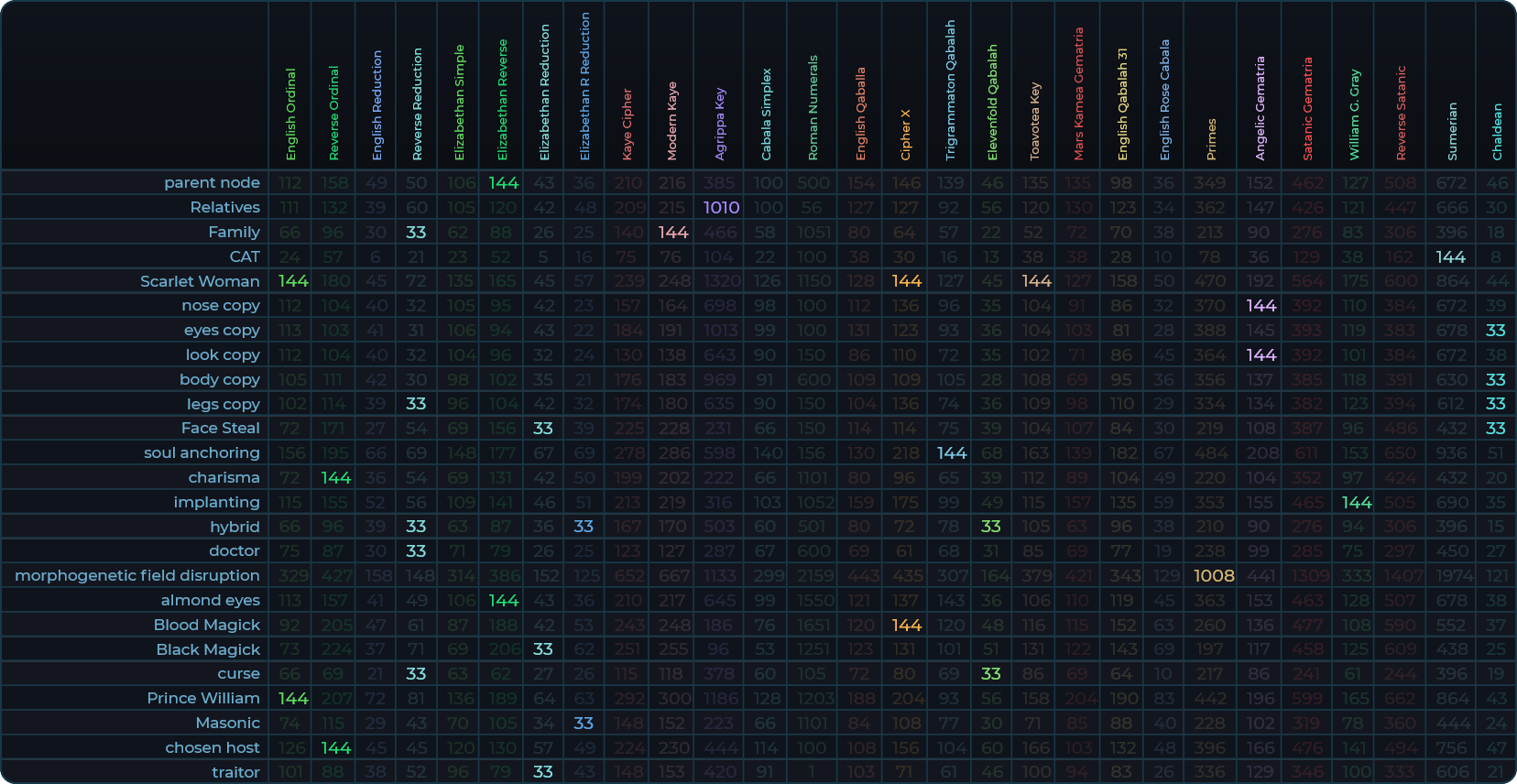Select the Reverse Satanic column header

(x=1401, y=113)
